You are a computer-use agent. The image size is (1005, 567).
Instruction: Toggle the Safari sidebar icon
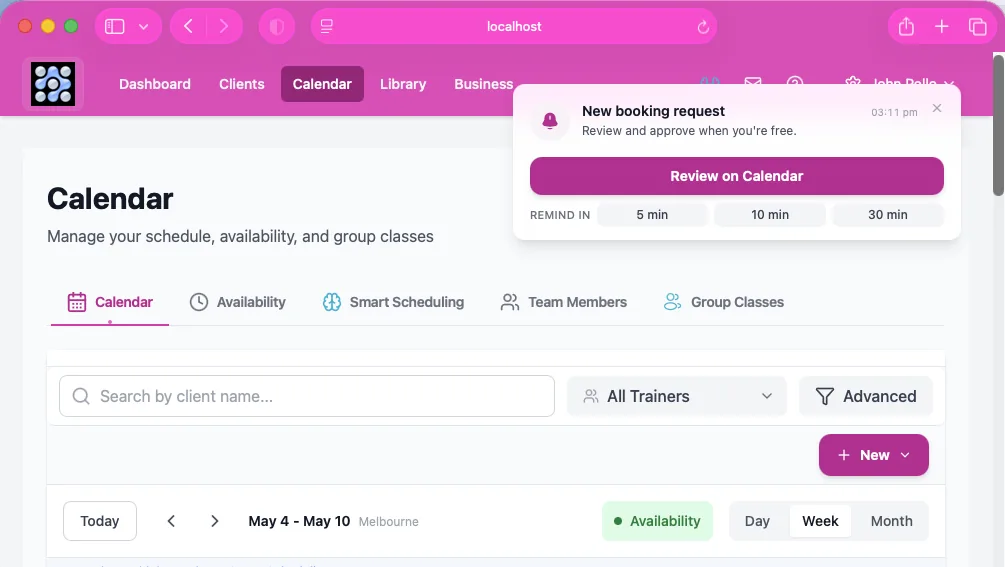[115, 26]
